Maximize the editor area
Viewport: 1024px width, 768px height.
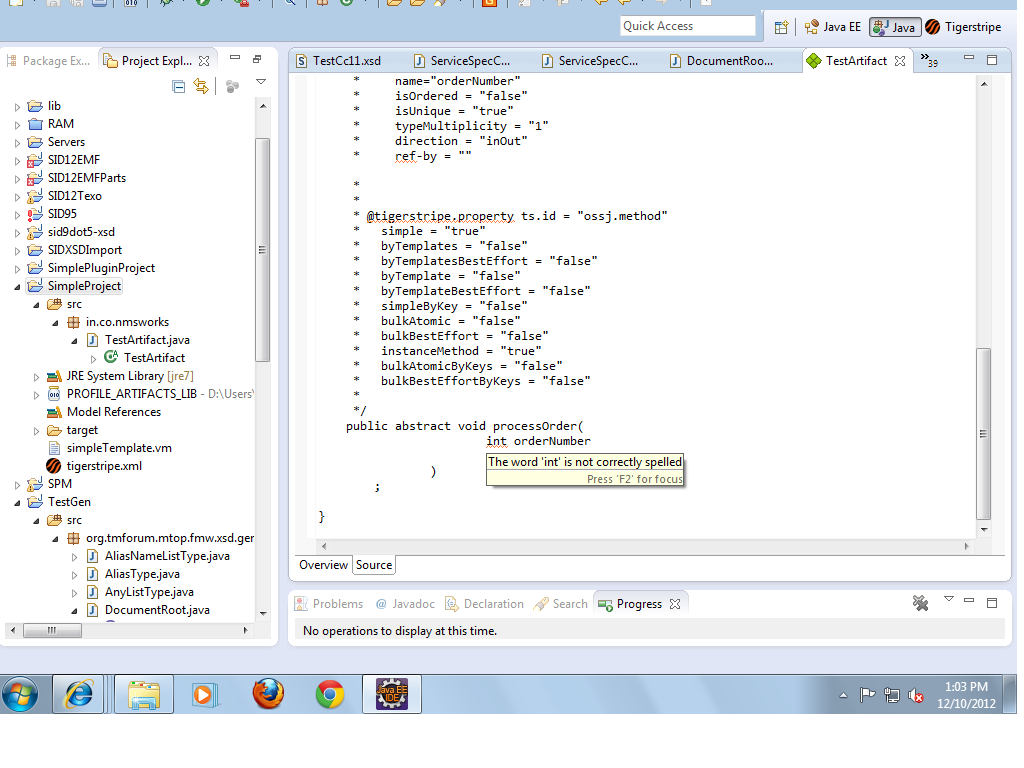click(992, 60)
